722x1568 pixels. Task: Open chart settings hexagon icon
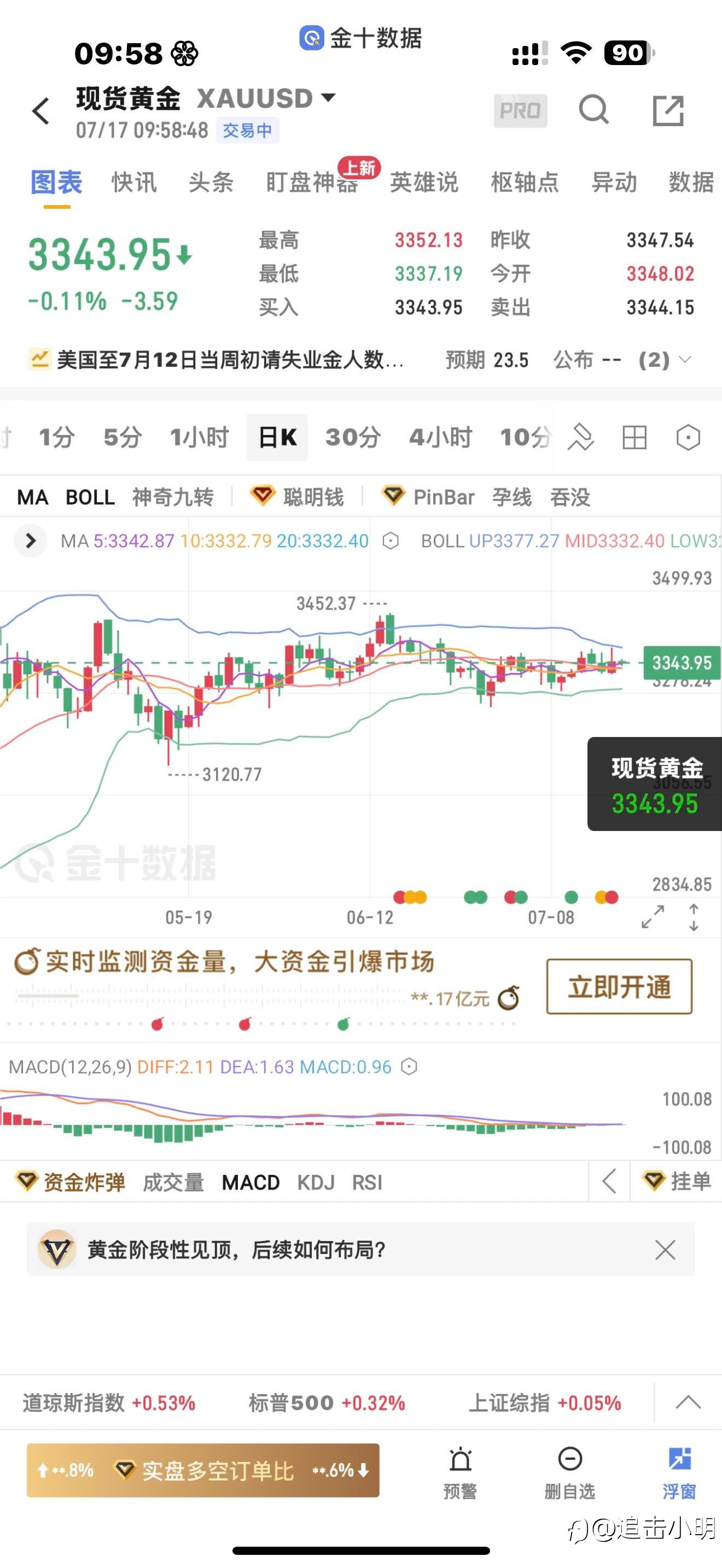pyautogui.click(x=688, y=437)
